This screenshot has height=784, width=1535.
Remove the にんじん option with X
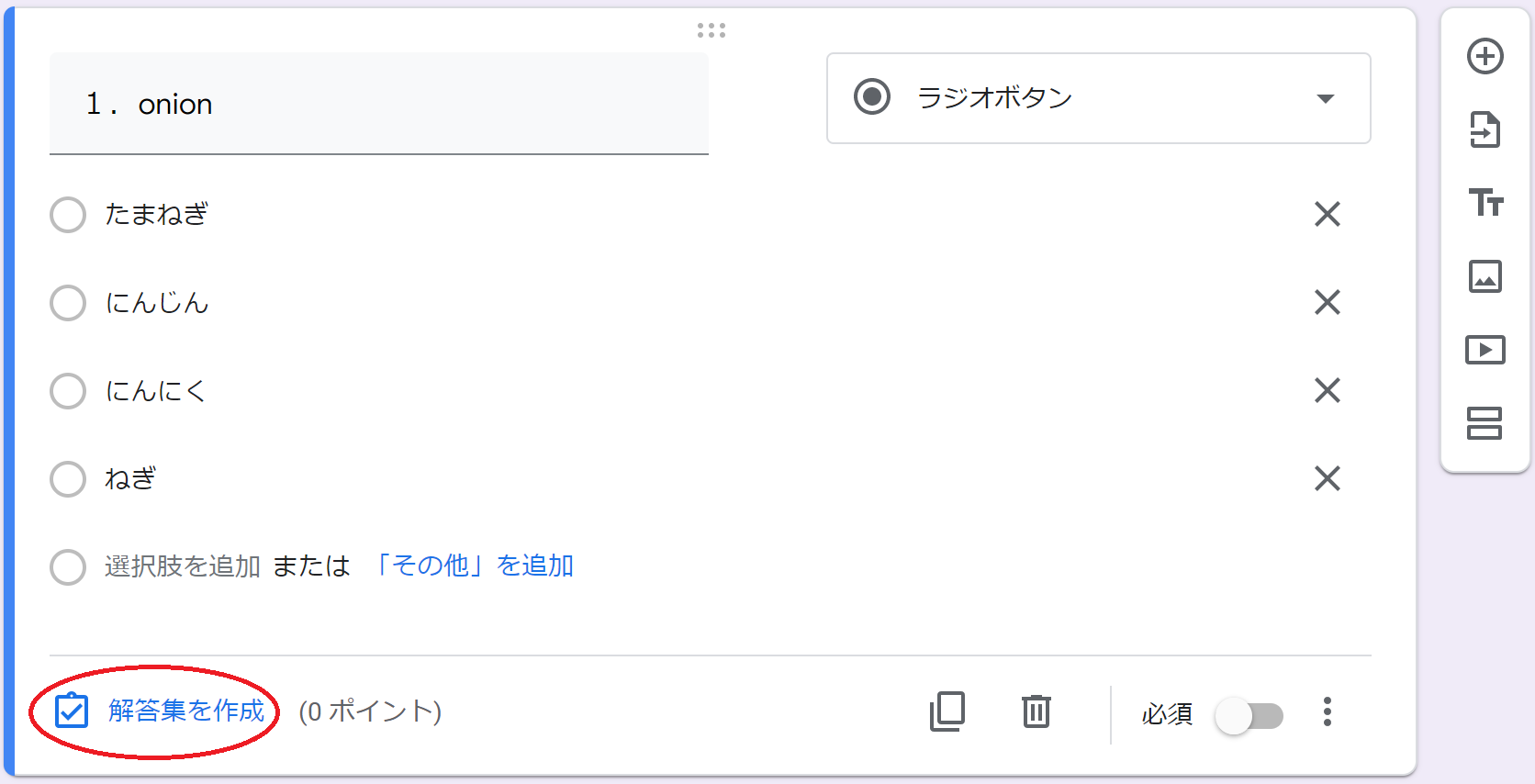click(1328, 302)
